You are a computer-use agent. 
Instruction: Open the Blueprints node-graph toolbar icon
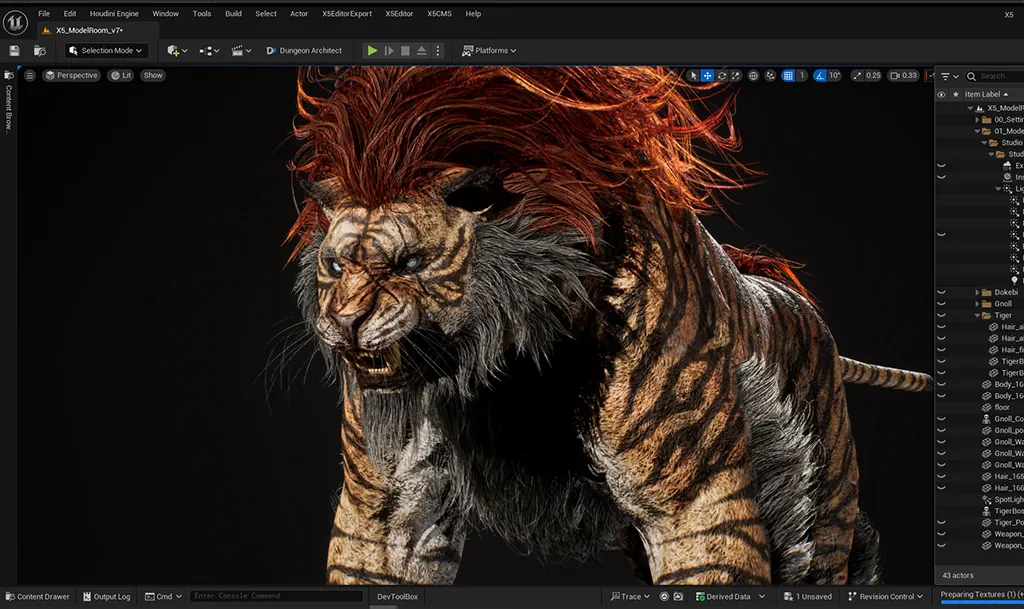[x=209, y=51]
